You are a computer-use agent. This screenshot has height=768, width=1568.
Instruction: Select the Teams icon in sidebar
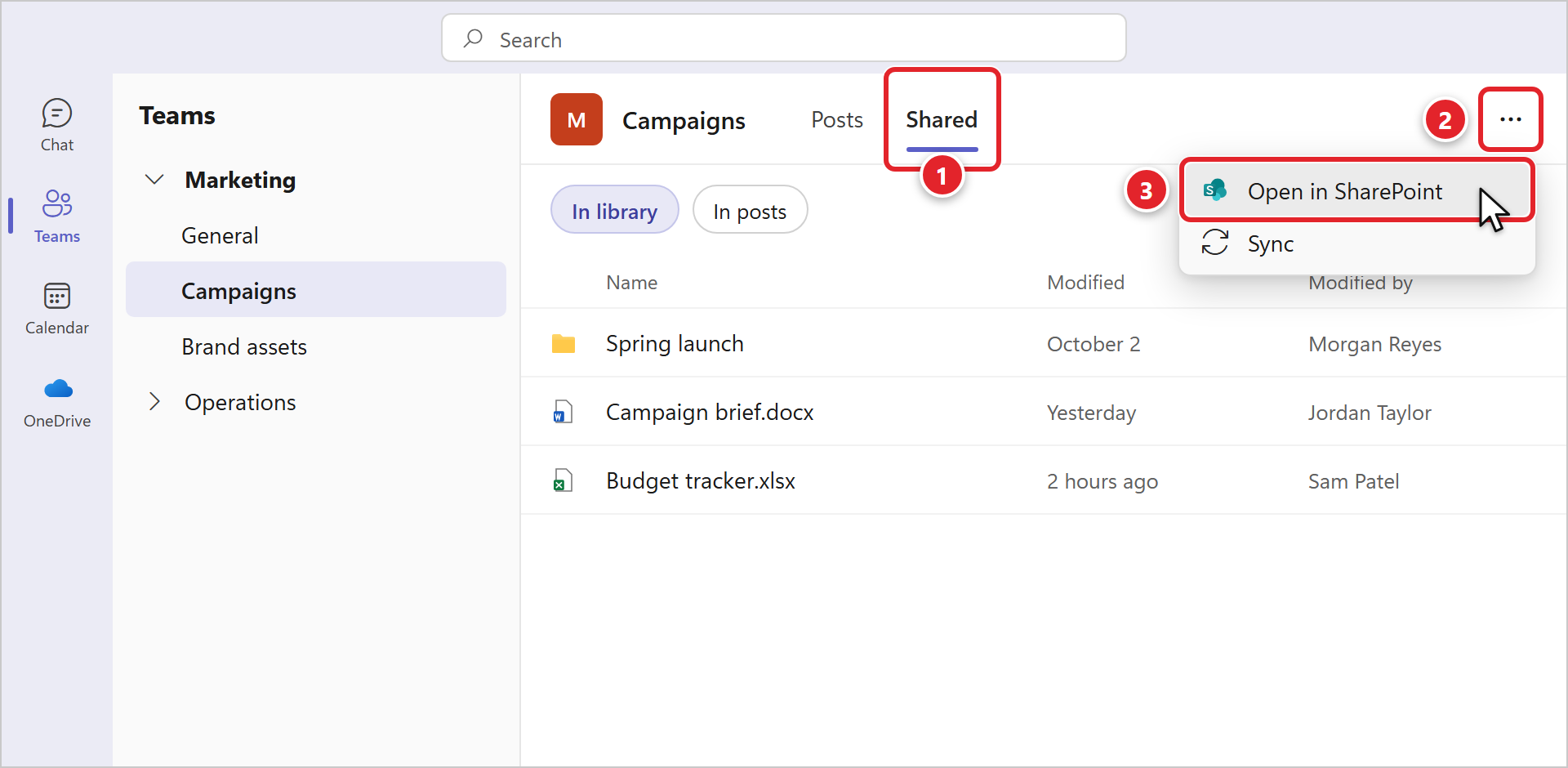click(57, 203)
